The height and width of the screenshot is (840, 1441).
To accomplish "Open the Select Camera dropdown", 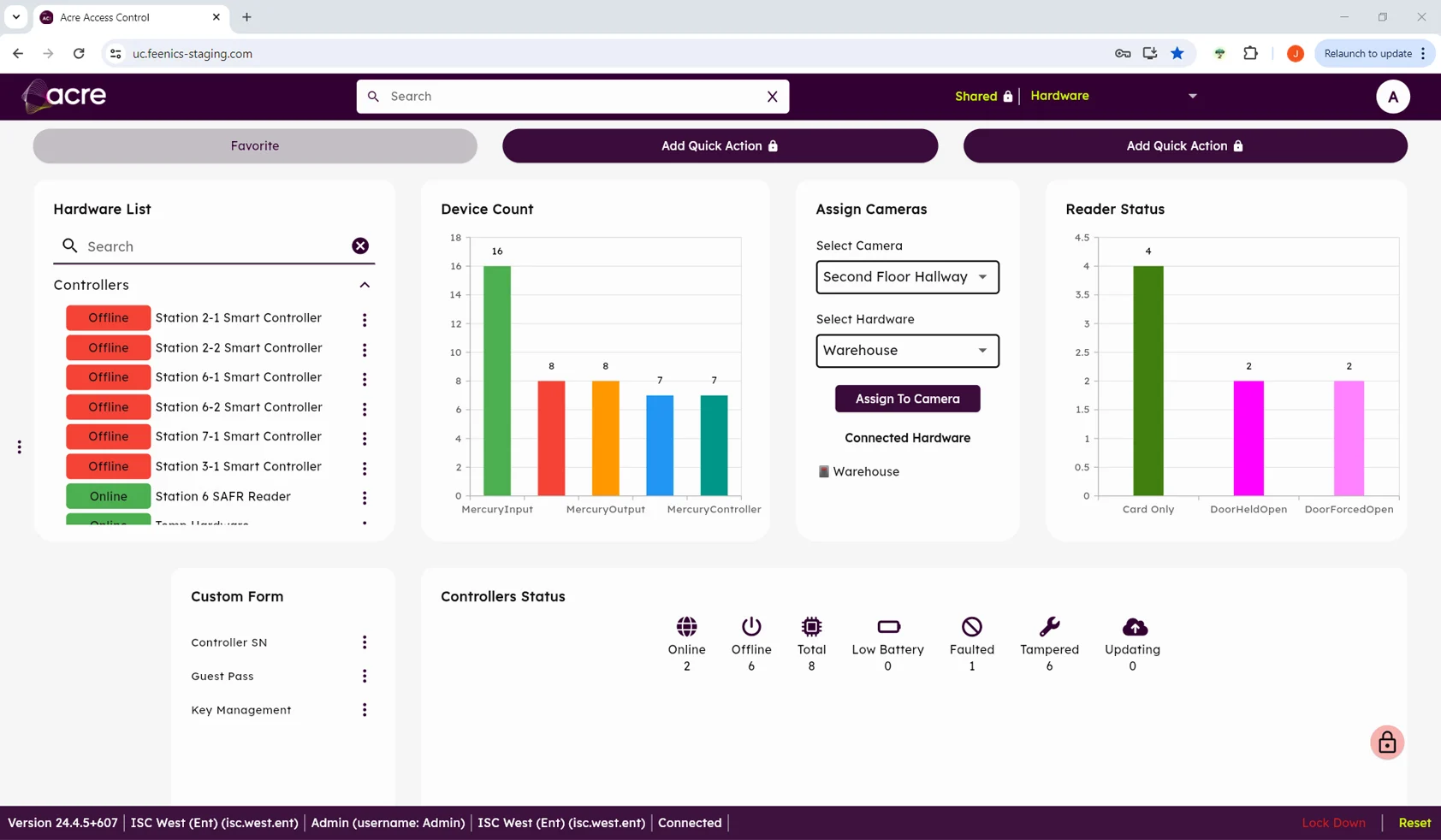I will [906, 277].
